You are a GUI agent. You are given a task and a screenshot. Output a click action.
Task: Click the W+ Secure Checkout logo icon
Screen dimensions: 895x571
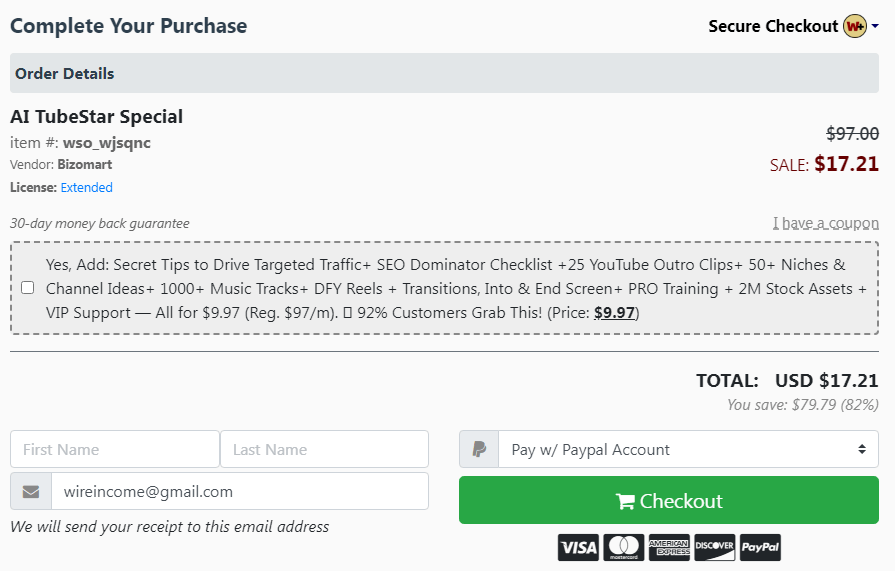854,26
